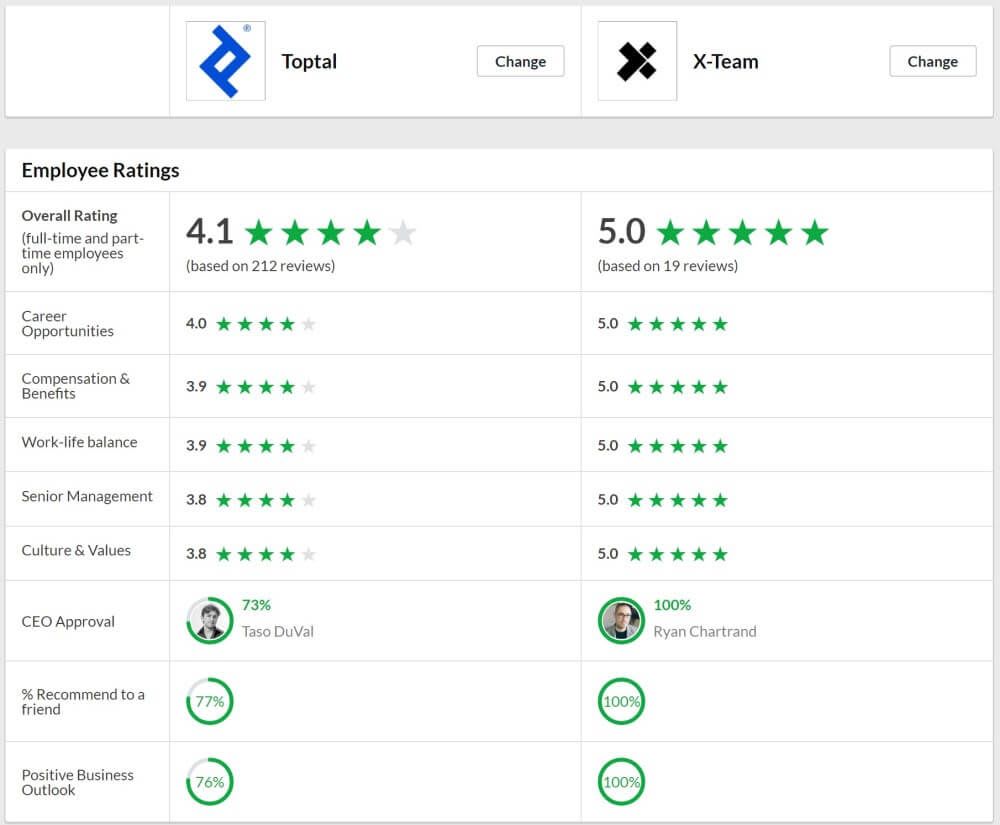The image size is (1000, 825).
Task: Click the Overall Rating row label
Action: coord(70,215)
